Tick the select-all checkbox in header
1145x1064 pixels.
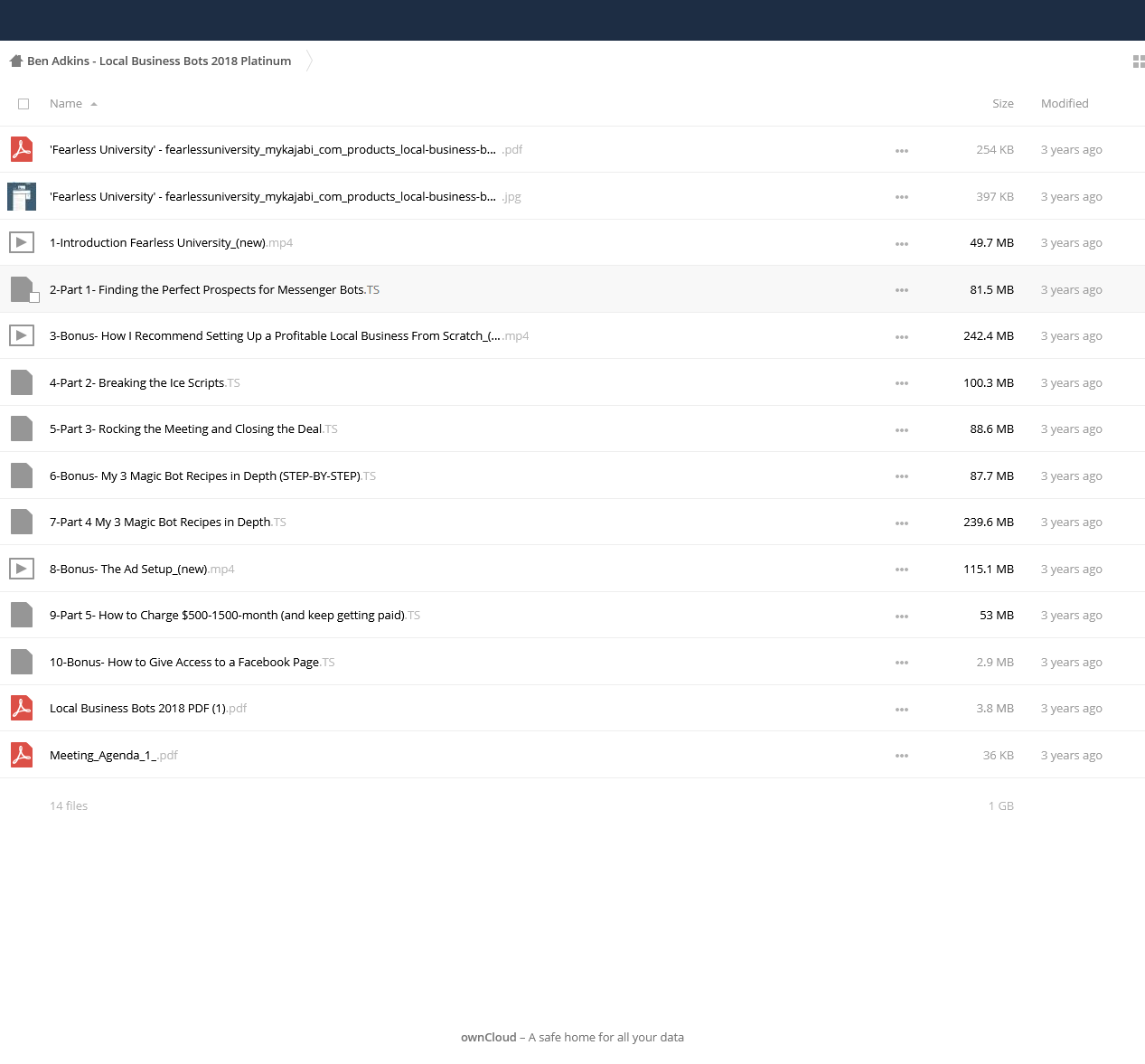23,104
